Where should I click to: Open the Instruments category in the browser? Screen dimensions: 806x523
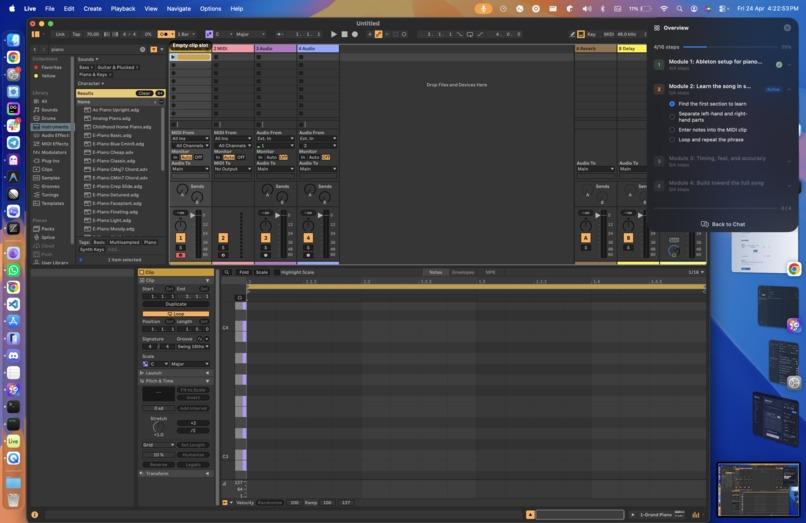pyautogui.click(x=51, y=127)
